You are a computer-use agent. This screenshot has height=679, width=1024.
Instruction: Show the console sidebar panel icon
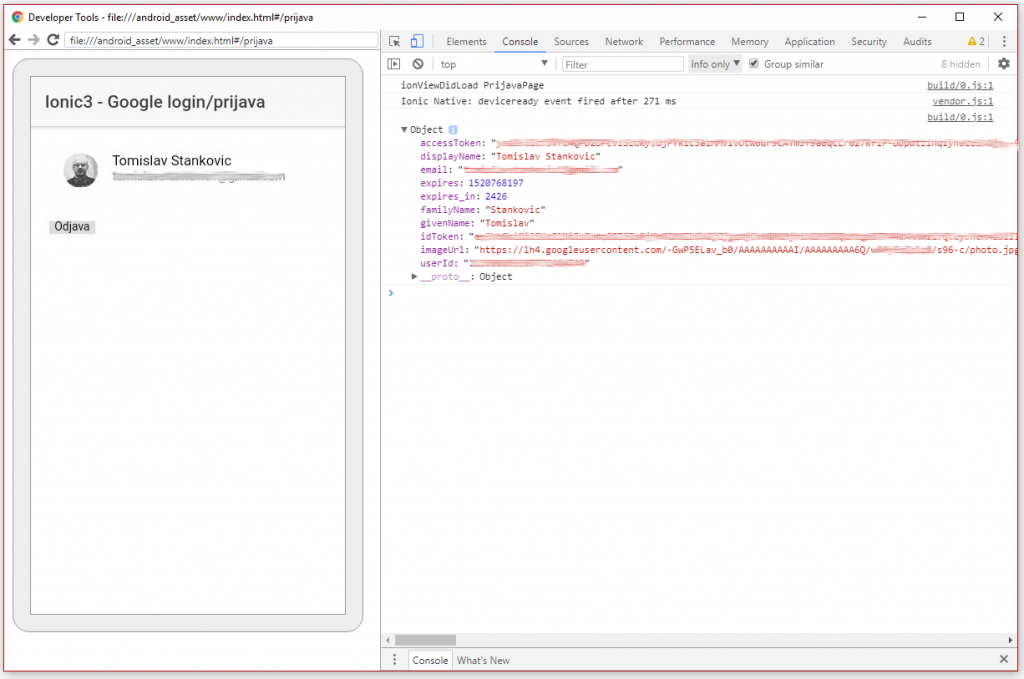pos(395,64)
